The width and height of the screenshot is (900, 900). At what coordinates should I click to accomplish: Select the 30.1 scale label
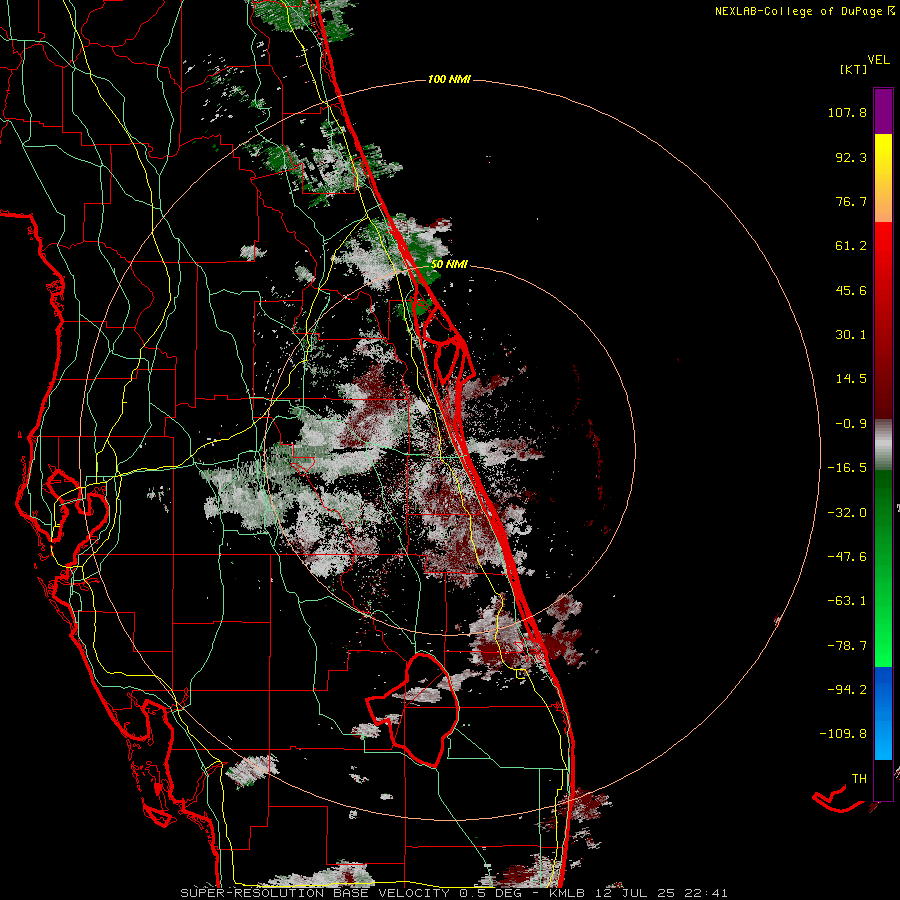coord(851,335)
